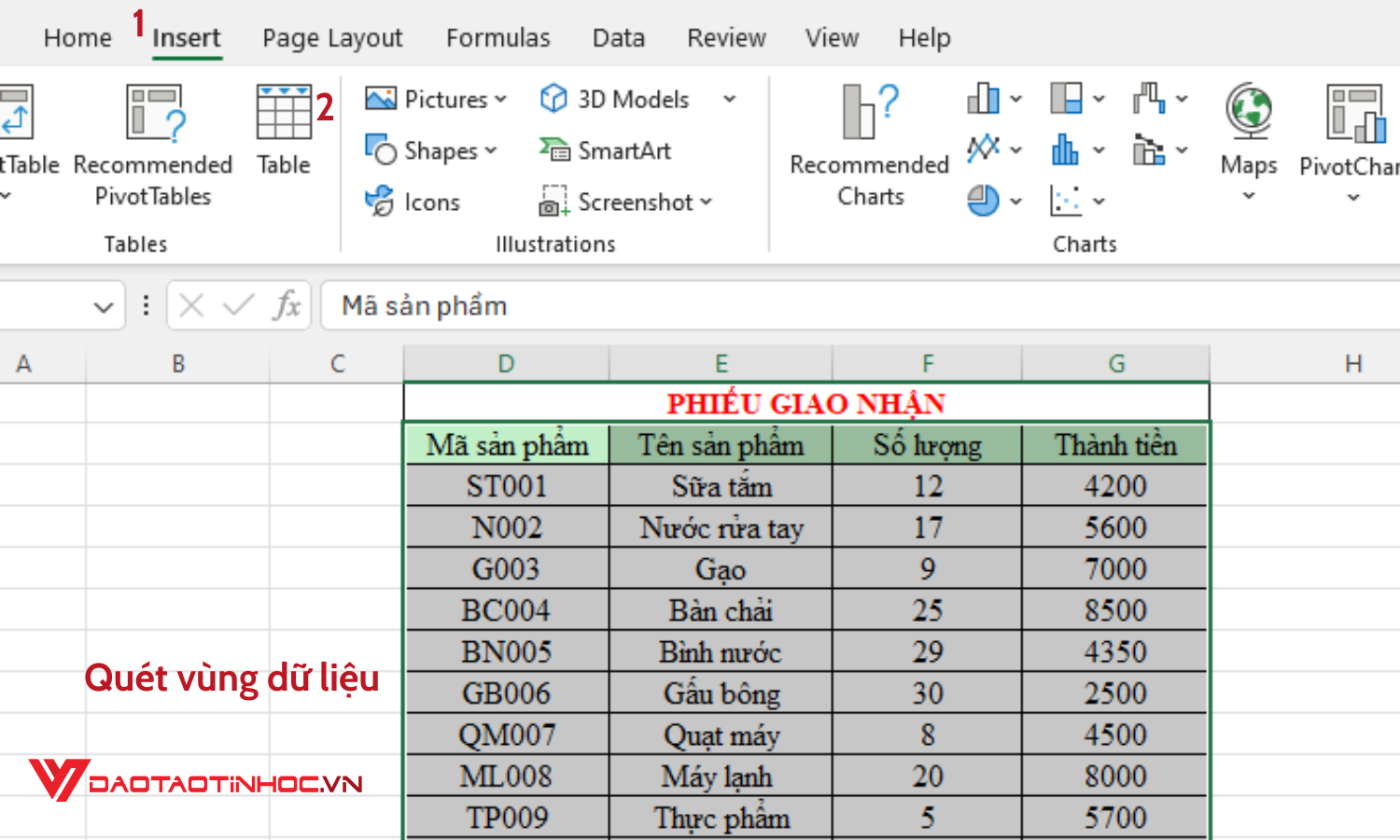Insert a SmartArt graphic
The width and height of the screenshot is (1400, 840).
point(605,149)
